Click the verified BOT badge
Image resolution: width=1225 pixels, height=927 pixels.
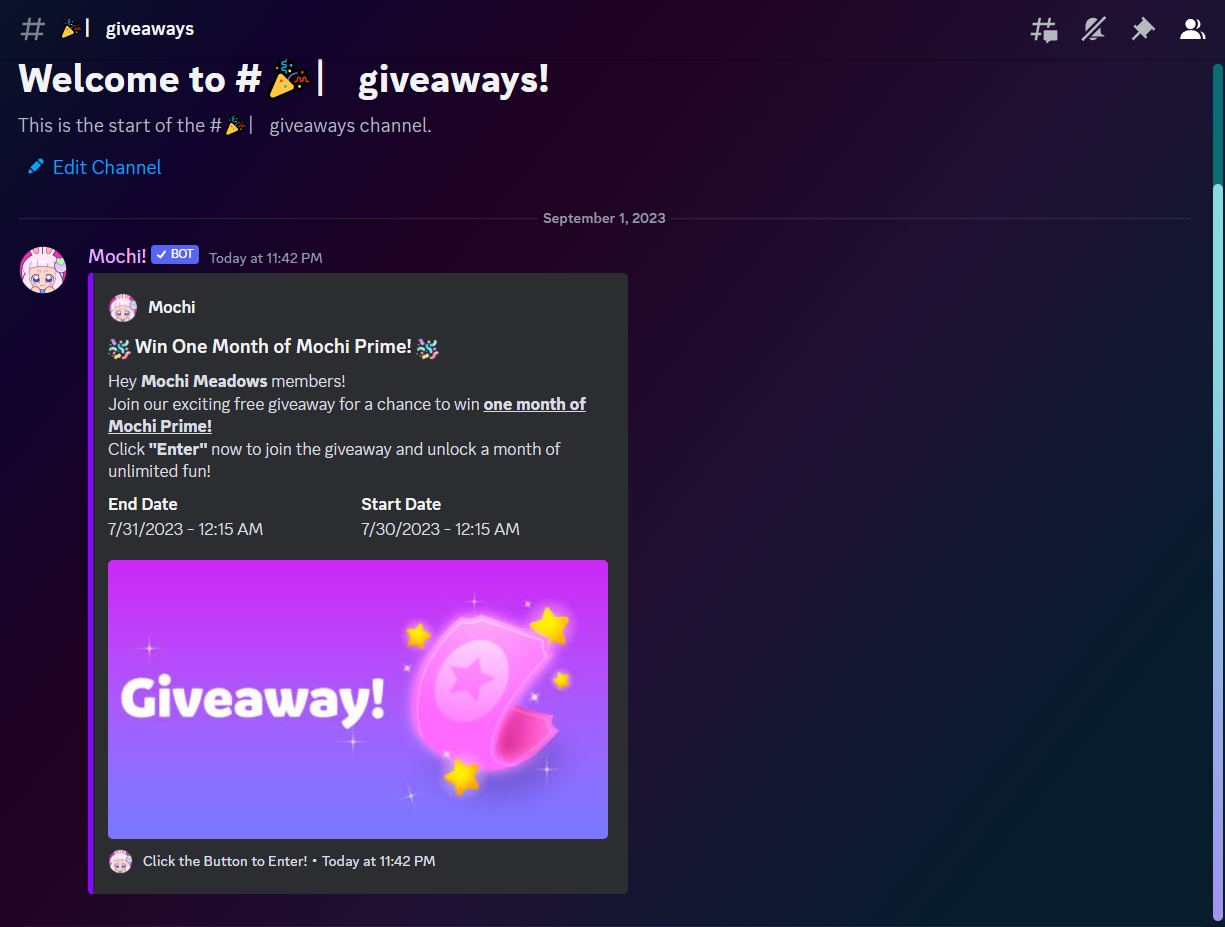[x=175, y=255]
